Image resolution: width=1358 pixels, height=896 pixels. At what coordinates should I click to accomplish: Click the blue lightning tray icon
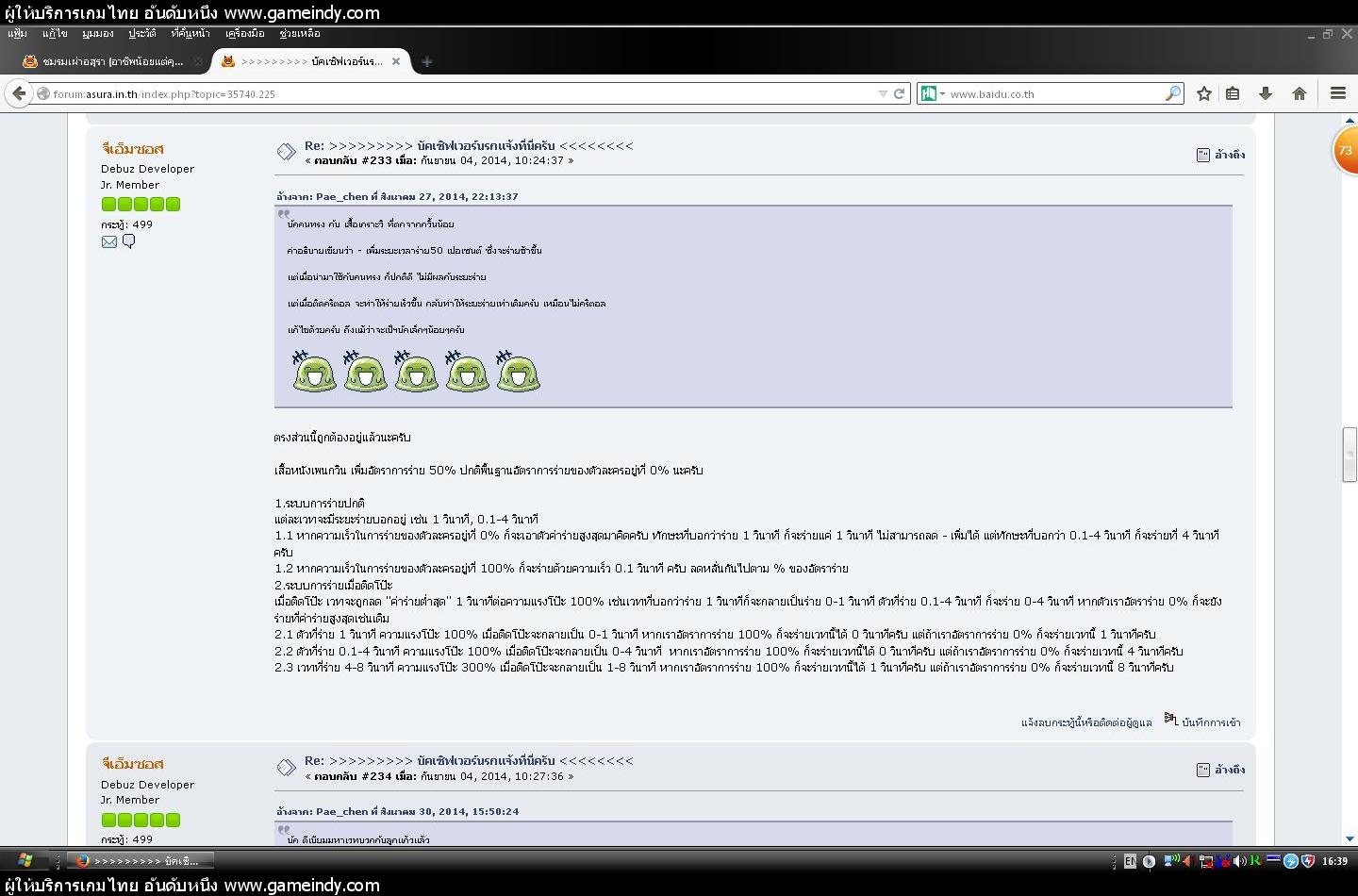tap(1291, 860)
